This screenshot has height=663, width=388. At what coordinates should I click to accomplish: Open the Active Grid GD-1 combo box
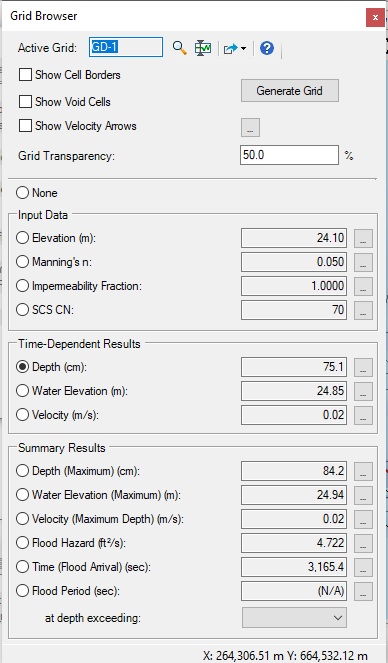(126, 47)
